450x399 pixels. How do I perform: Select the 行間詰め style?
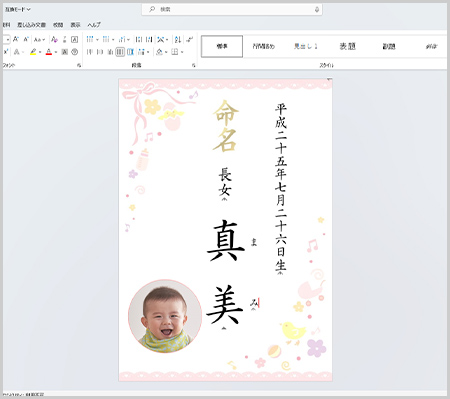pos(264,46)
